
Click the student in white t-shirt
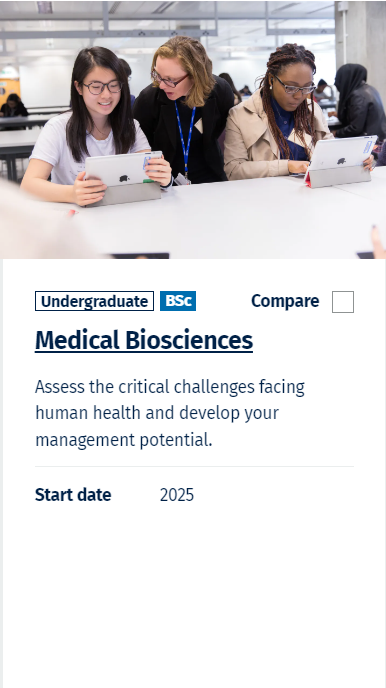pos(94,127)
